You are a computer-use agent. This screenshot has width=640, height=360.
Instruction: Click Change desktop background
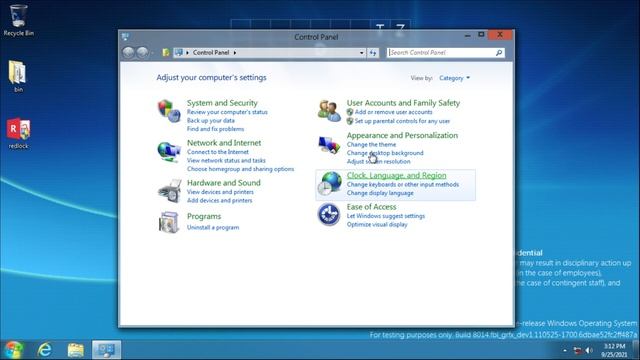pos(385,153)
